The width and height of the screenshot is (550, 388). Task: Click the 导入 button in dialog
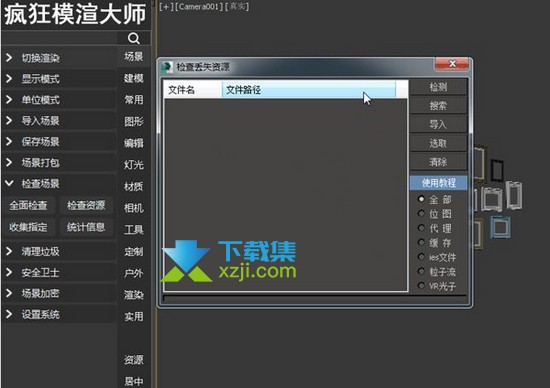438,124
